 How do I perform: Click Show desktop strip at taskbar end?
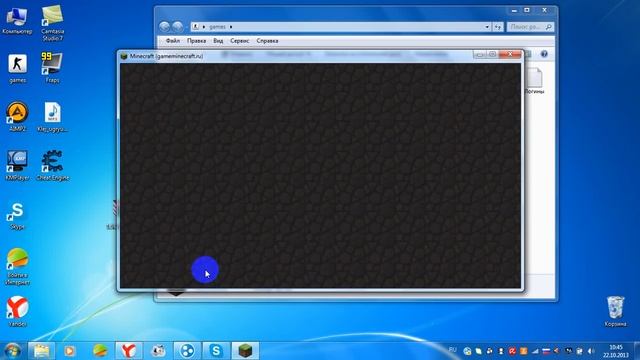[x=637, y=351]
